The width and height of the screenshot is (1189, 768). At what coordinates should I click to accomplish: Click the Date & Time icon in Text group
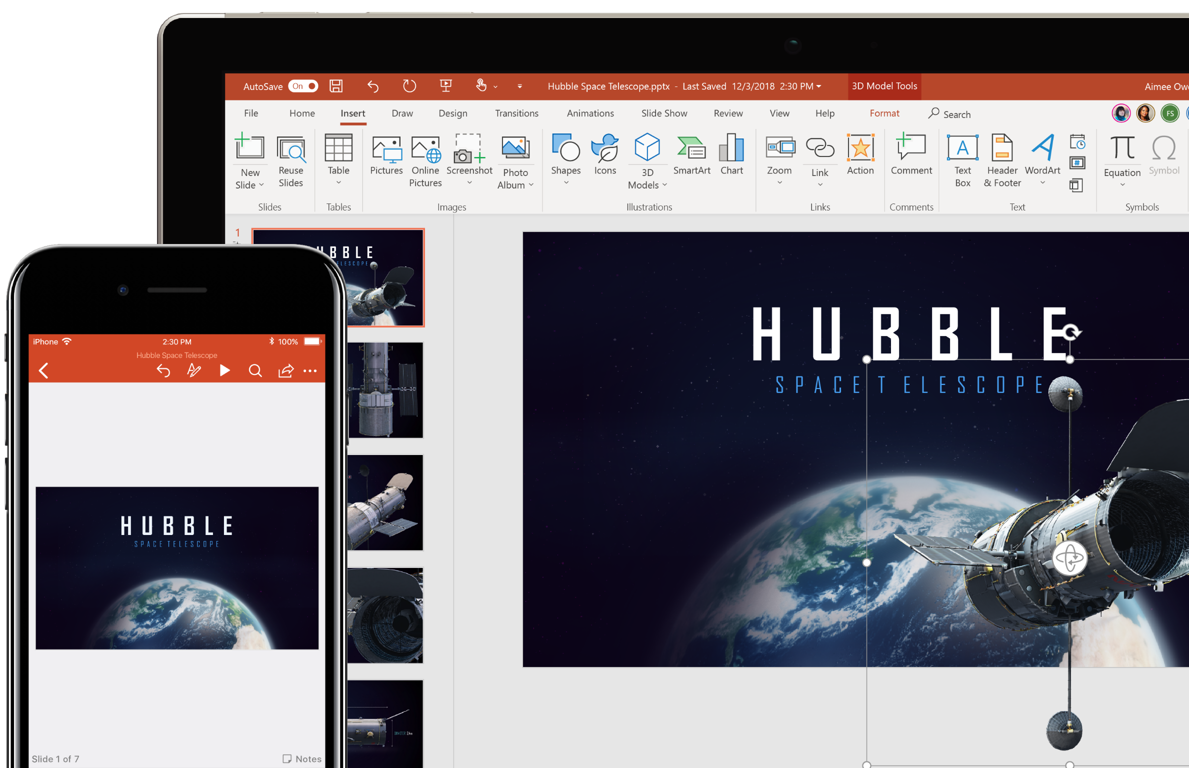pyautogui.click(x=1078, y=142)
